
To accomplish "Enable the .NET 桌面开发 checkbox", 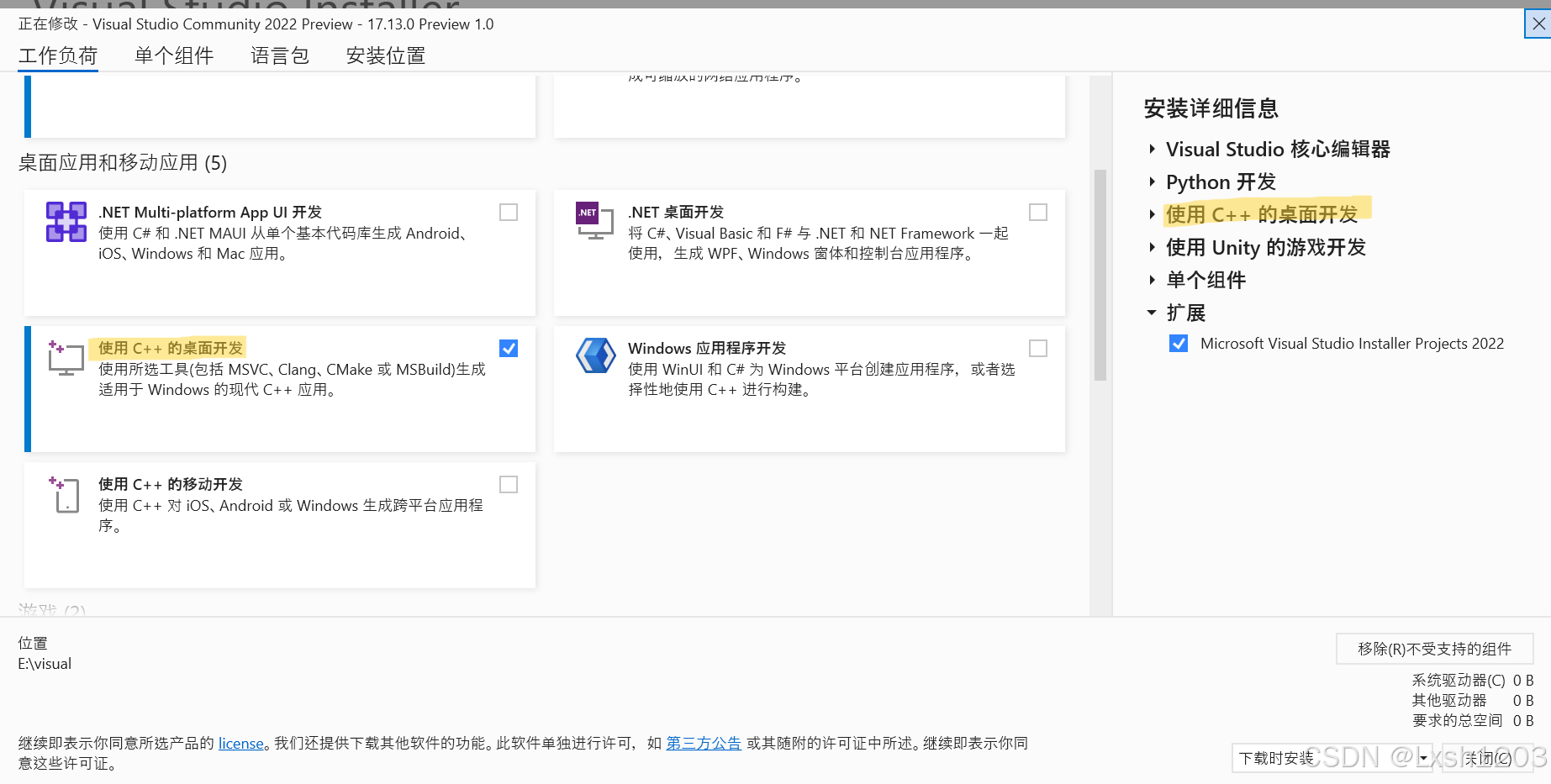I will tap(1038, 213).
